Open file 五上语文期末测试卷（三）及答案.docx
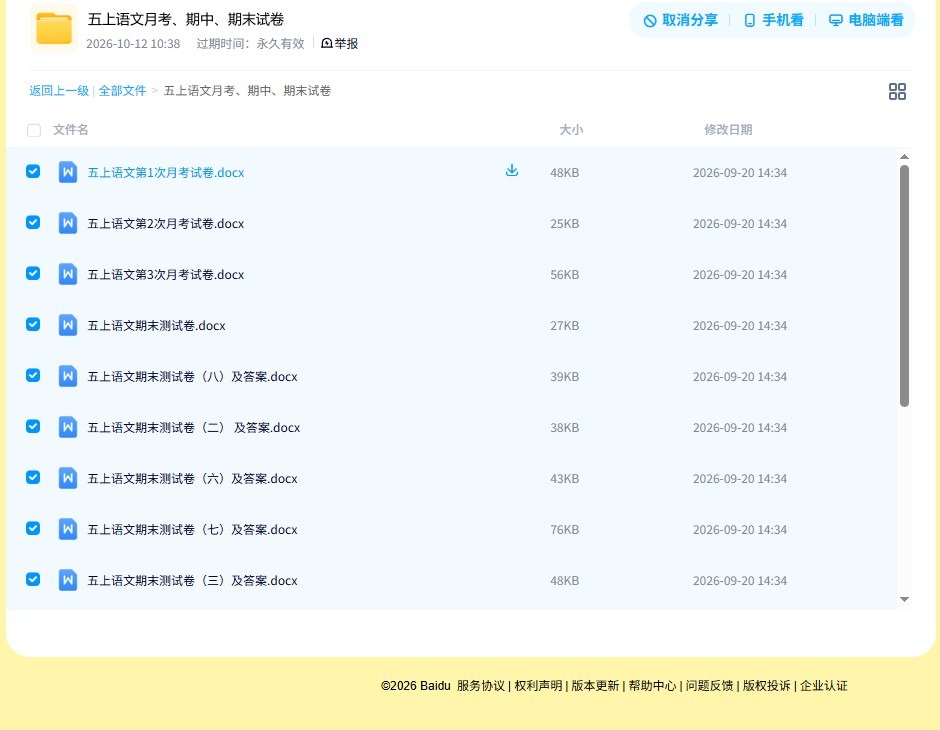 192,580
